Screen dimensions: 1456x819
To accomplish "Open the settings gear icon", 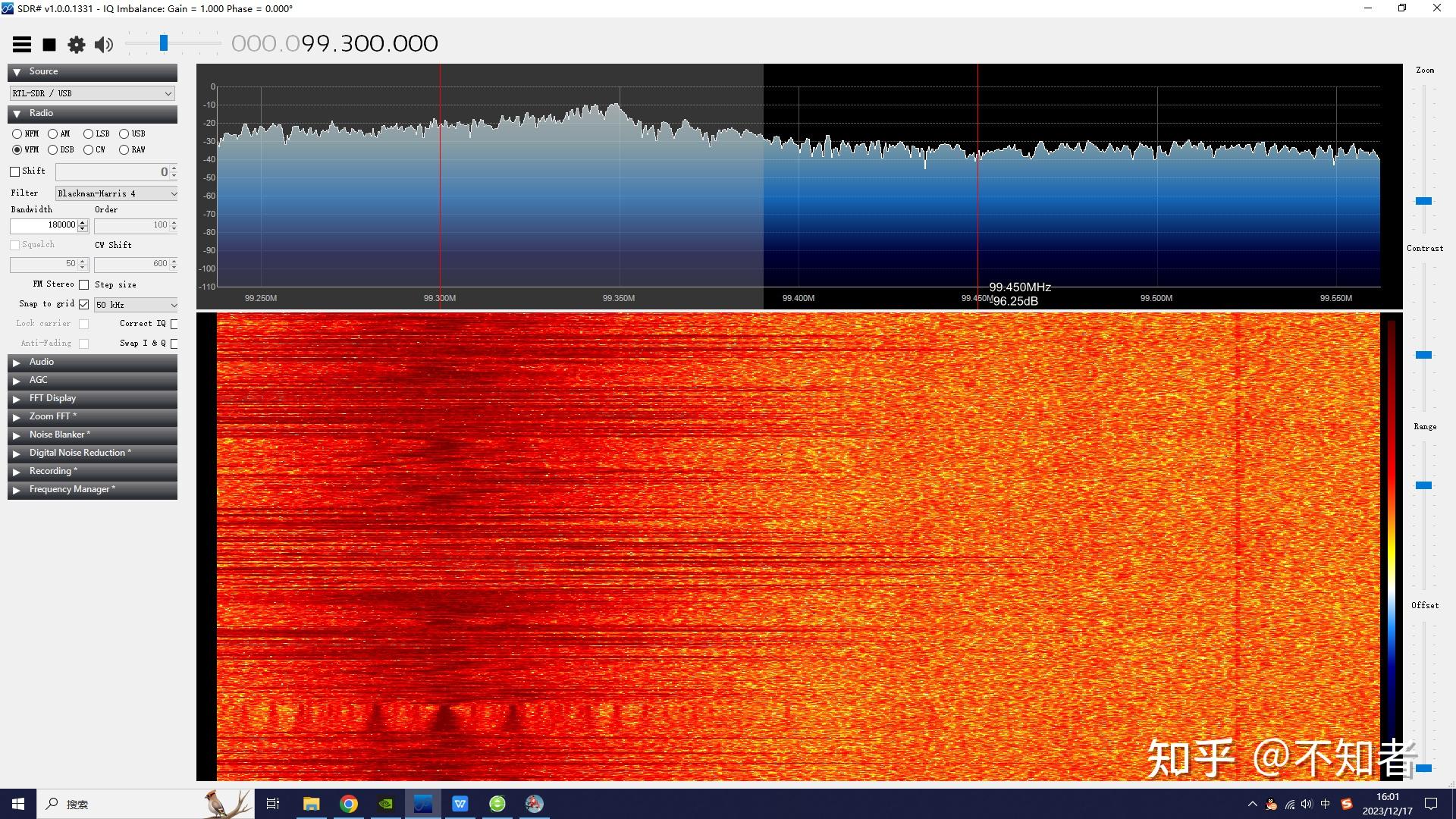I will (x=77, y=45).
